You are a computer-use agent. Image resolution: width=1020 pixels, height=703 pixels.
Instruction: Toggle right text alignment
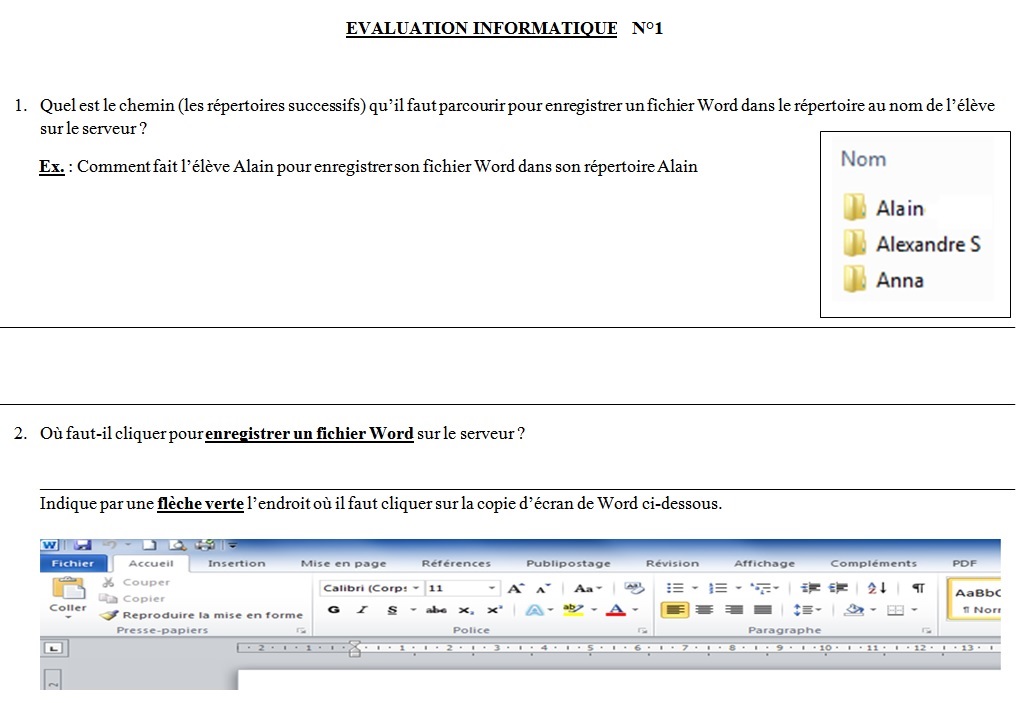click(x=734, y=610)
